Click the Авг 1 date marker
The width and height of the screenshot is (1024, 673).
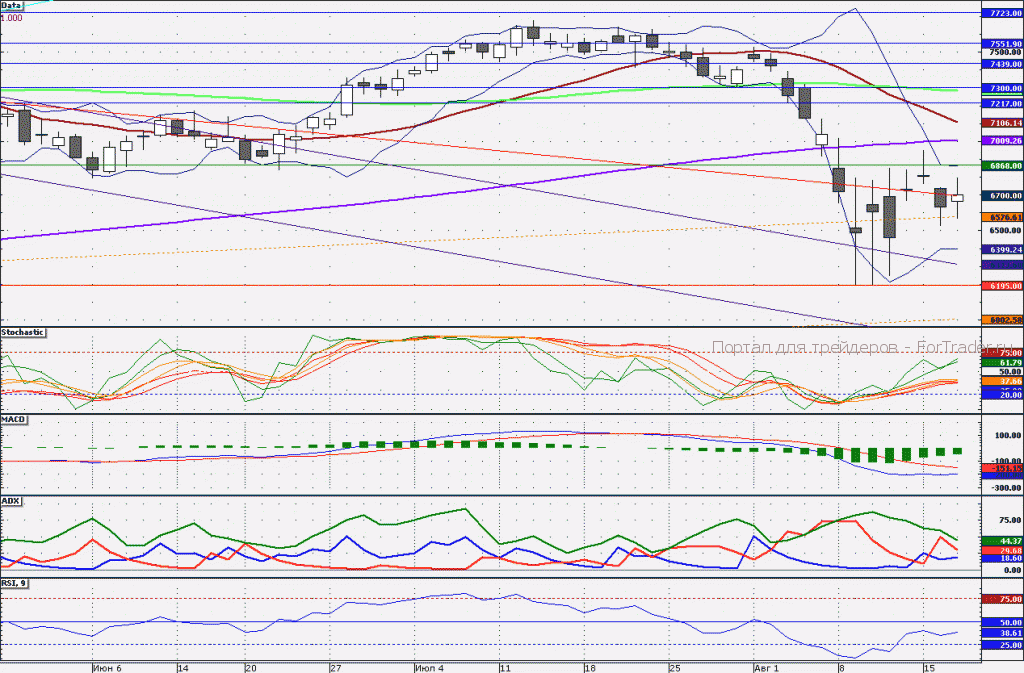[x=766, y=668]
